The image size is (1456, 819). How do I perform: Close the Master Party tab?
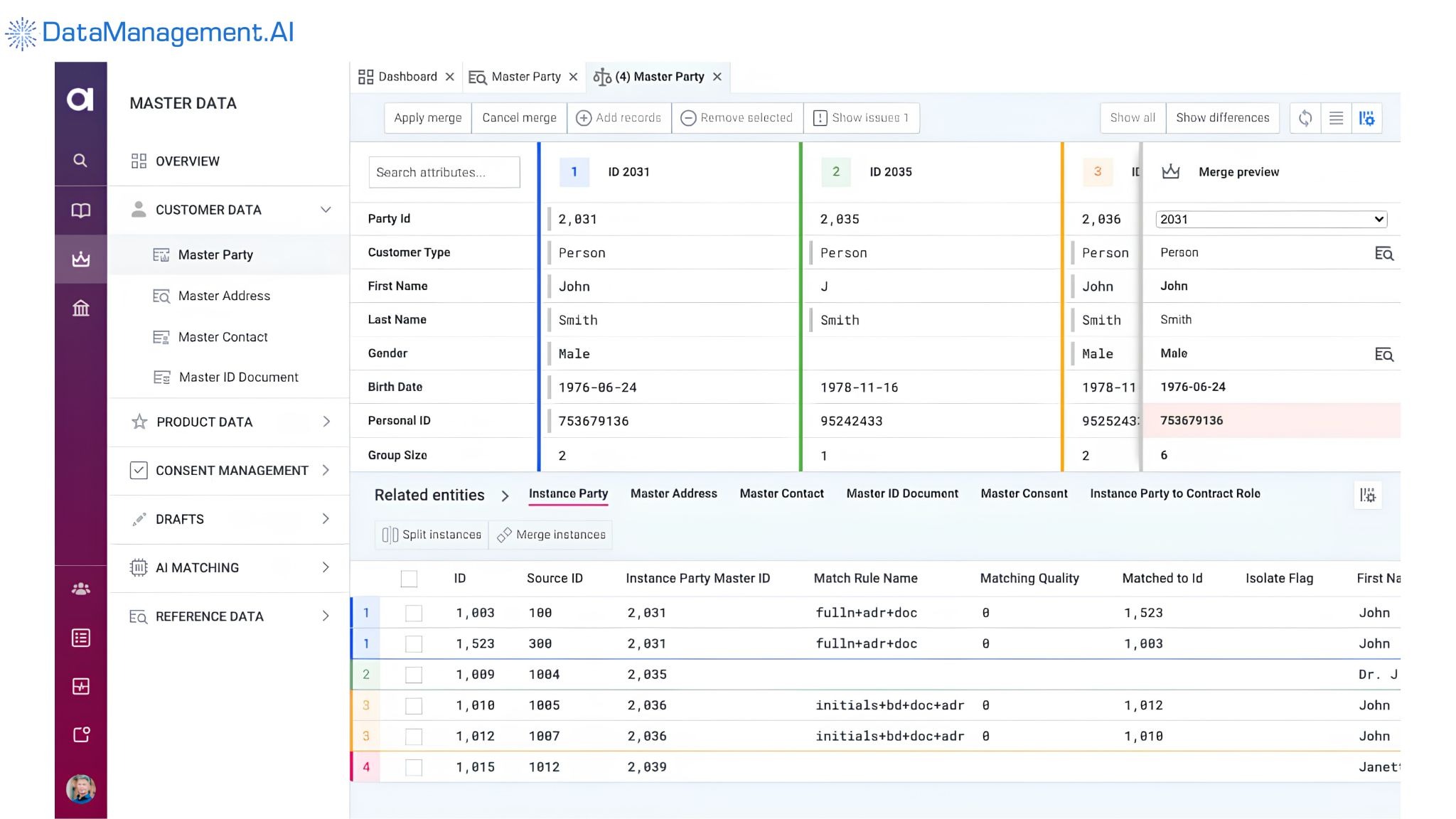coord(573,77)
